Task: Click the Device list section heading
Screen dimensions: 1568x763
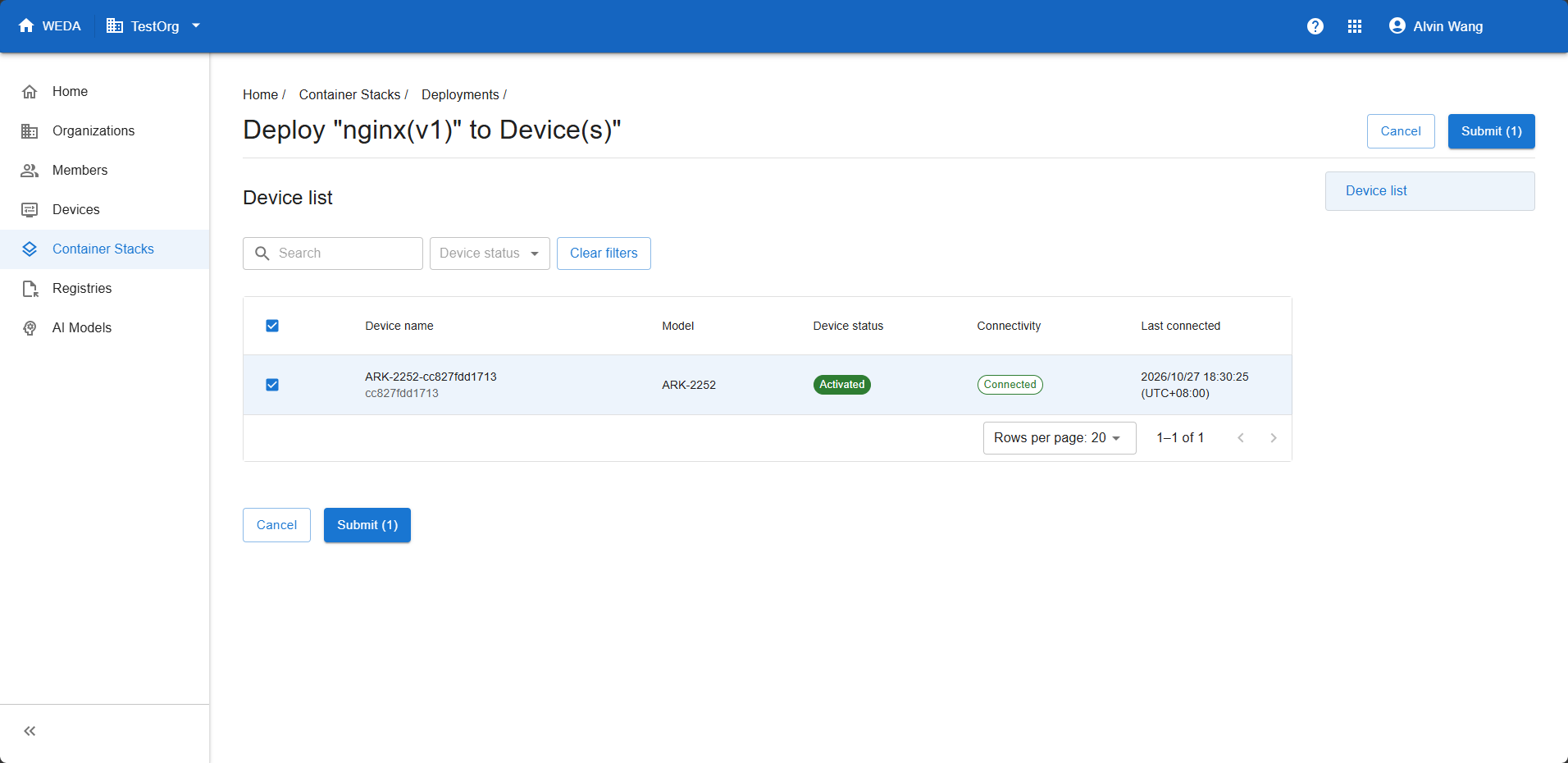Action: pyautogui.click(x=288, y=198)
